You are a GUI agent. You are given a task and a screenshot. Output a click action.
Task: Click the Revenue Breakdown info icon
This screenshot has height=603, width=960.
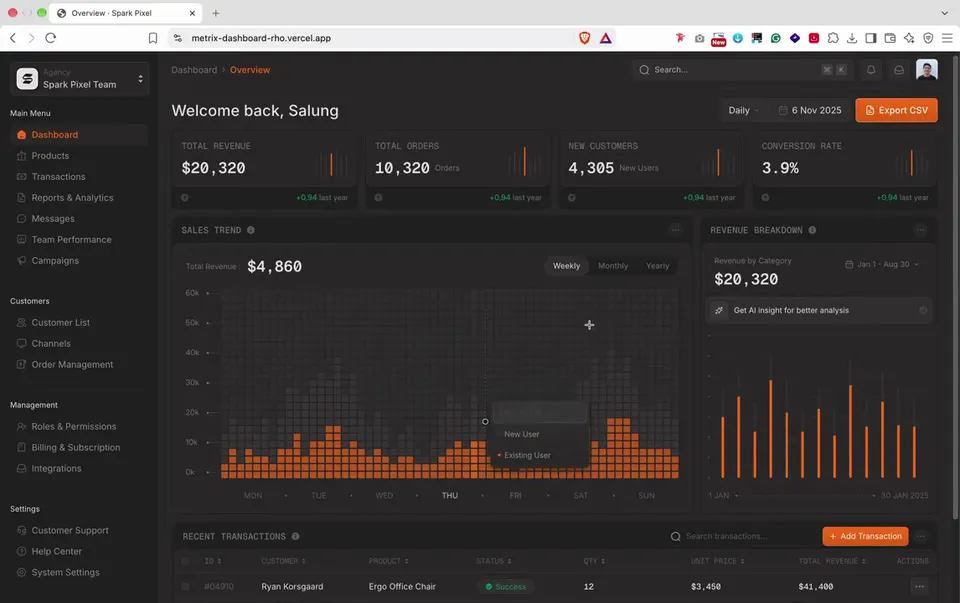point(812,230)
